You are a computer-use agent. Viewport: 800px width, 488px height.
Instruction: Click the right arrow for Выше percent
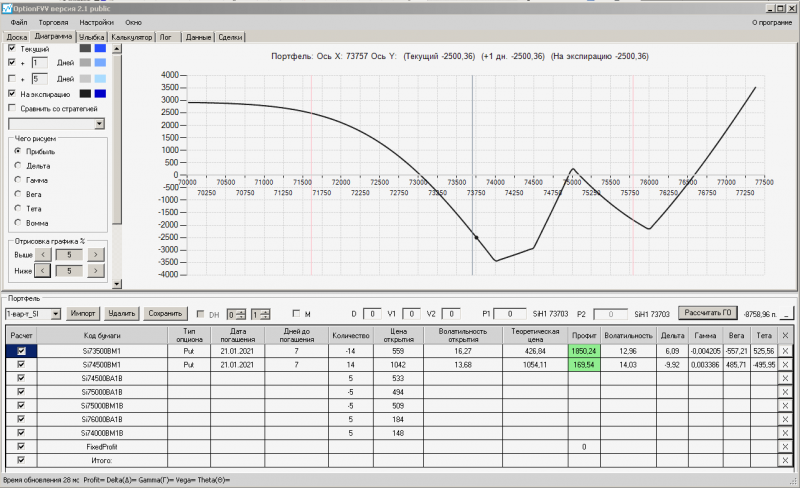click(95, 254)
